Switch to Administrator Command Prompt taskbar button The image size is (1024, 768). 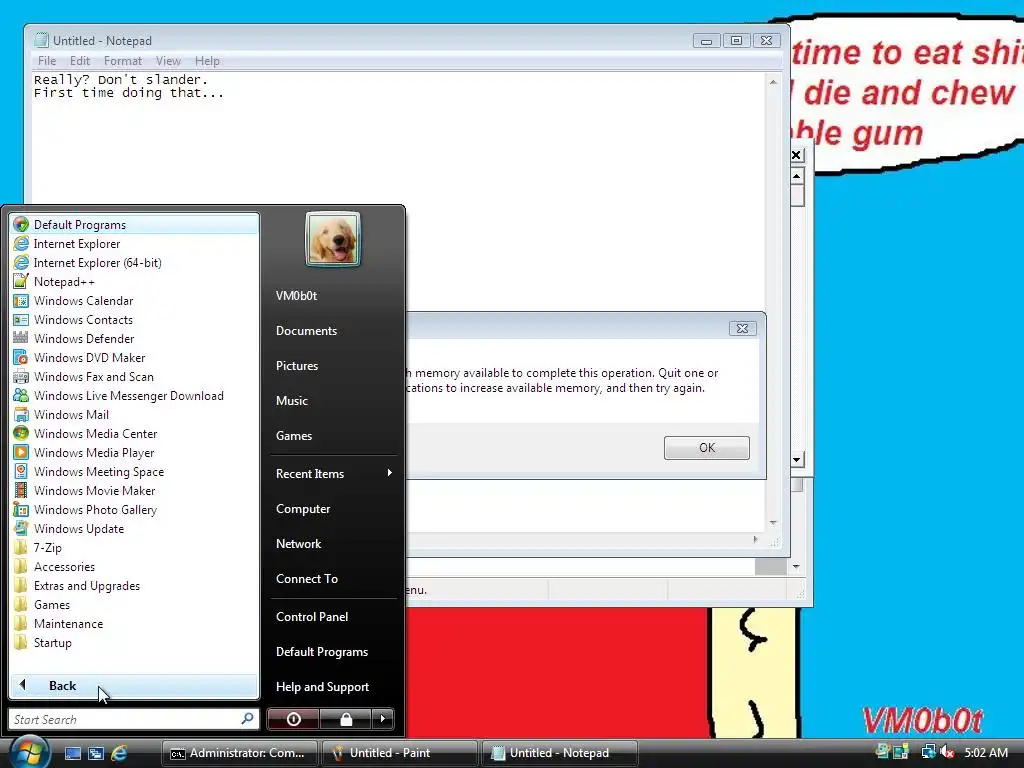click(240, 753)
